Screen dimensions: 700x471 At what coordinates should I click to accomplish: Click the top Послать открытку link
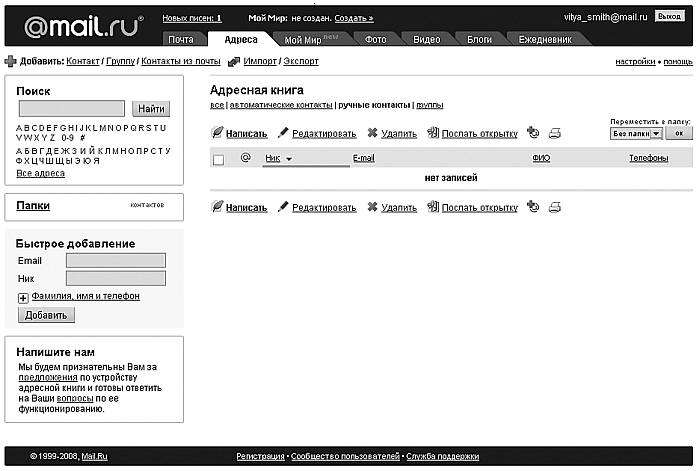click(479, 133)
